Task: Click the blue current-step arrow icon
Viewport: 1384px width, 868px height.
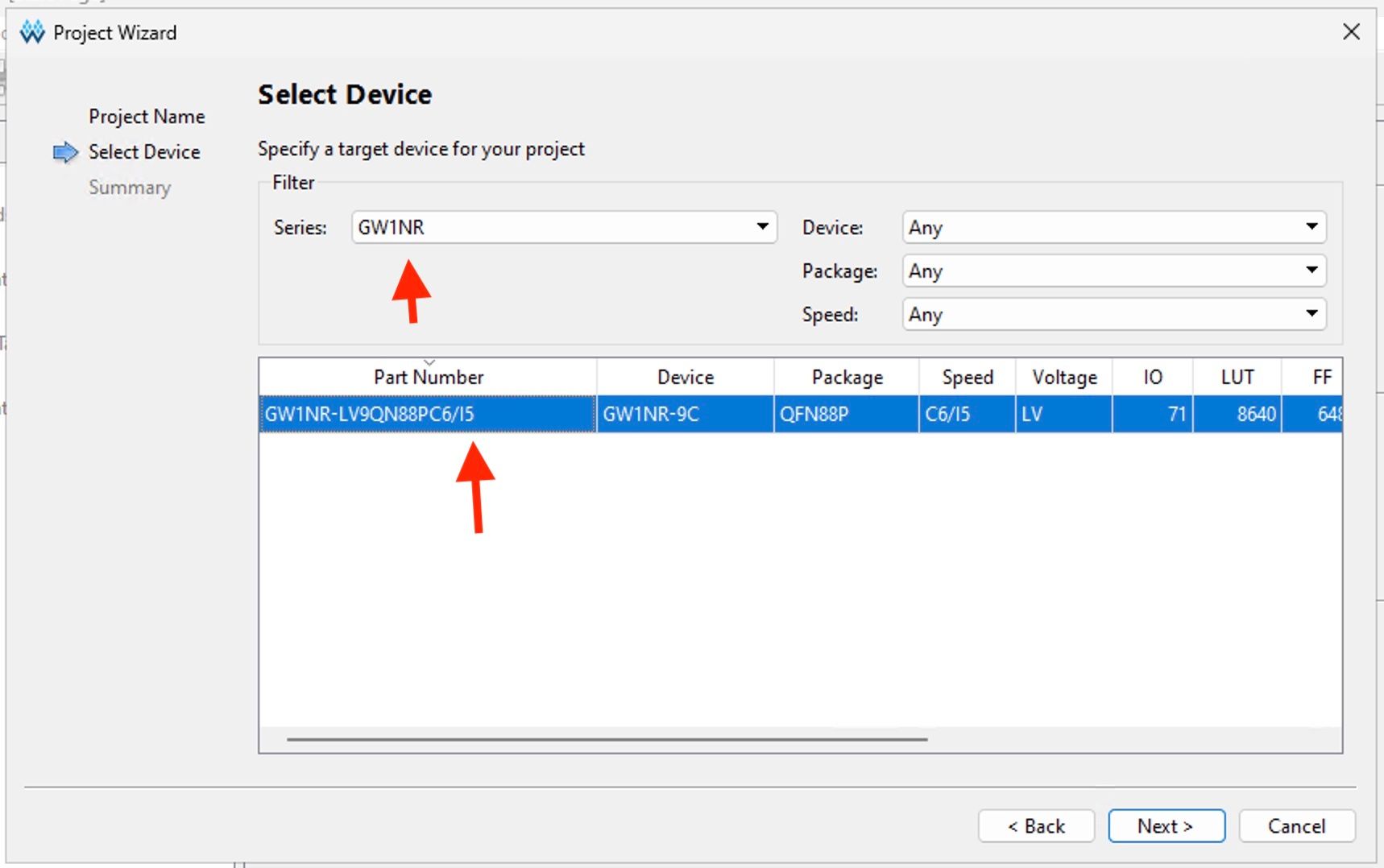Action: pos(65,152)
